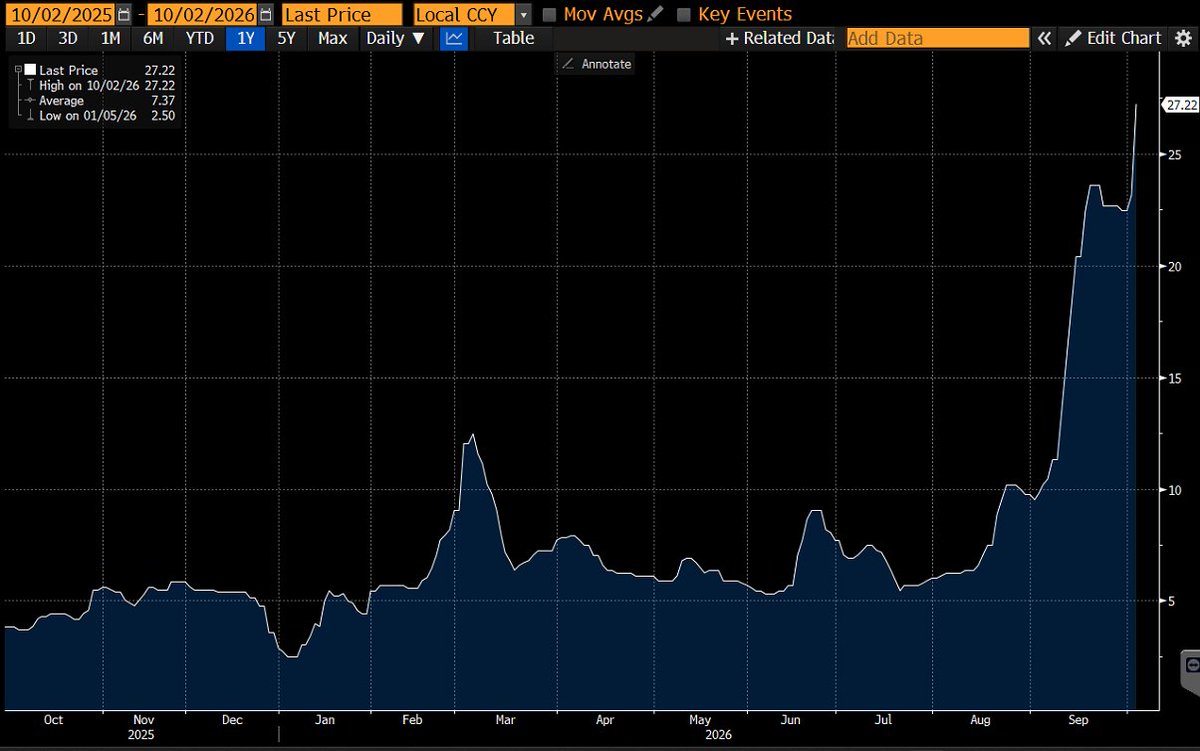
Task: Select the YTD range tab
Action: tap(199, 38)
